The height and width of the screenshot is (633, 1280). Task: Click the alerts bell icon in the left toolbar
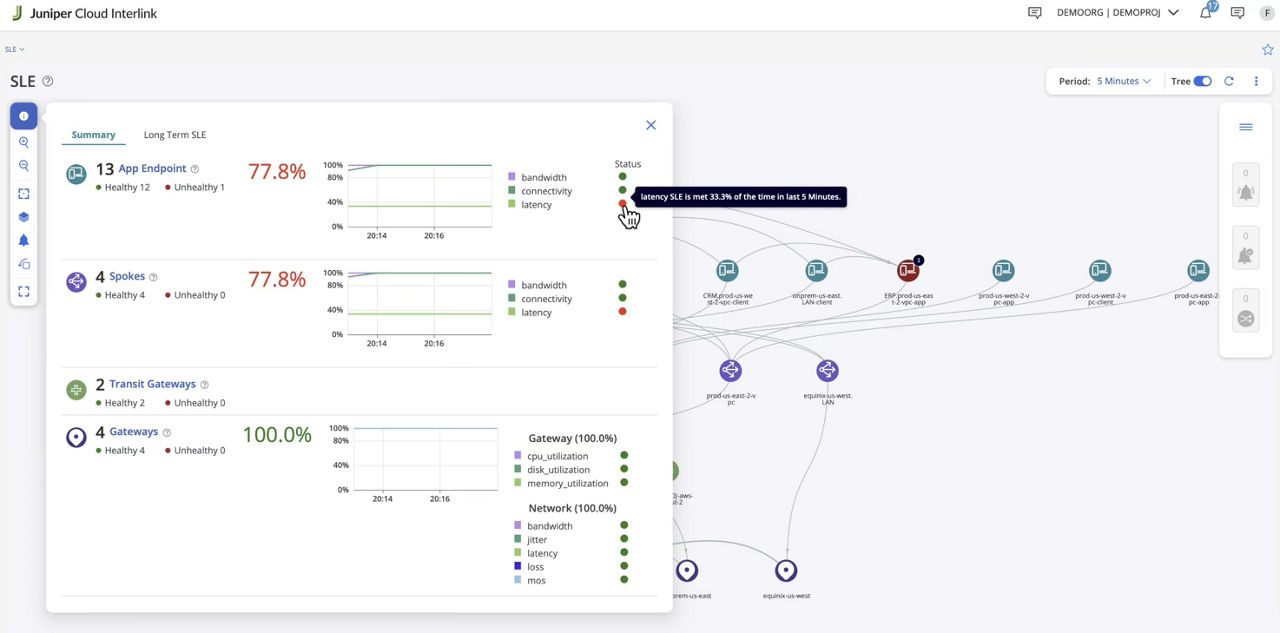pyautogui.click(x=23, y=239)
